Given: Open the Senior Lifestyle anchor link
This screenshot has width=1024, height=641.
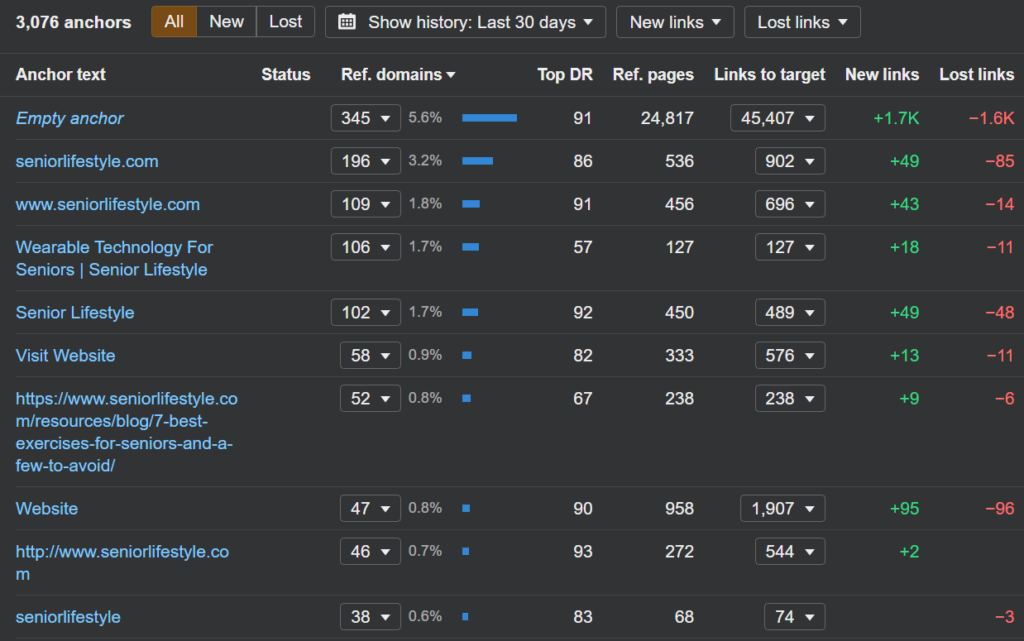Looking at the screenshot, I should 75,313.
